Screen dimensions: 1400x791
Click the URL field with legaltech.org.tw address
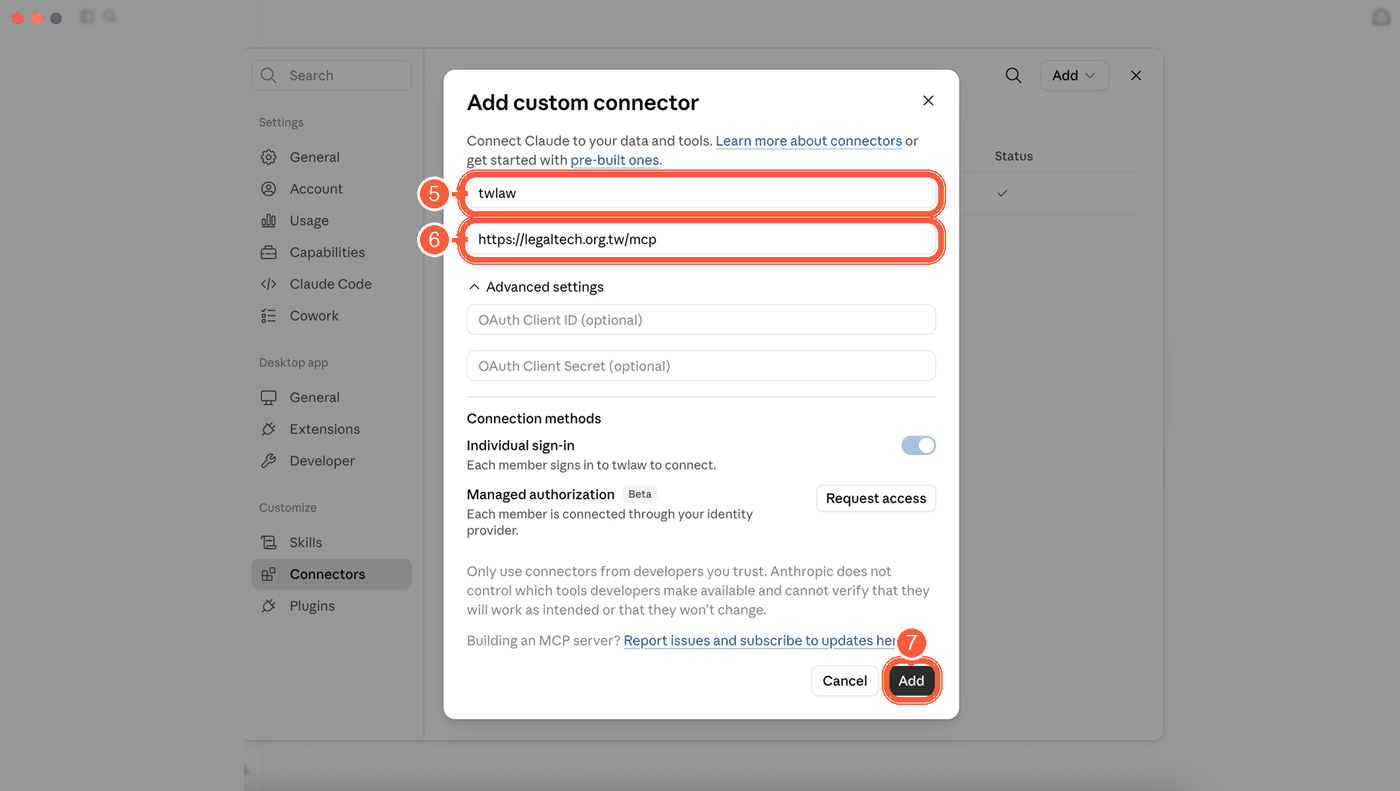coord(701,239)
